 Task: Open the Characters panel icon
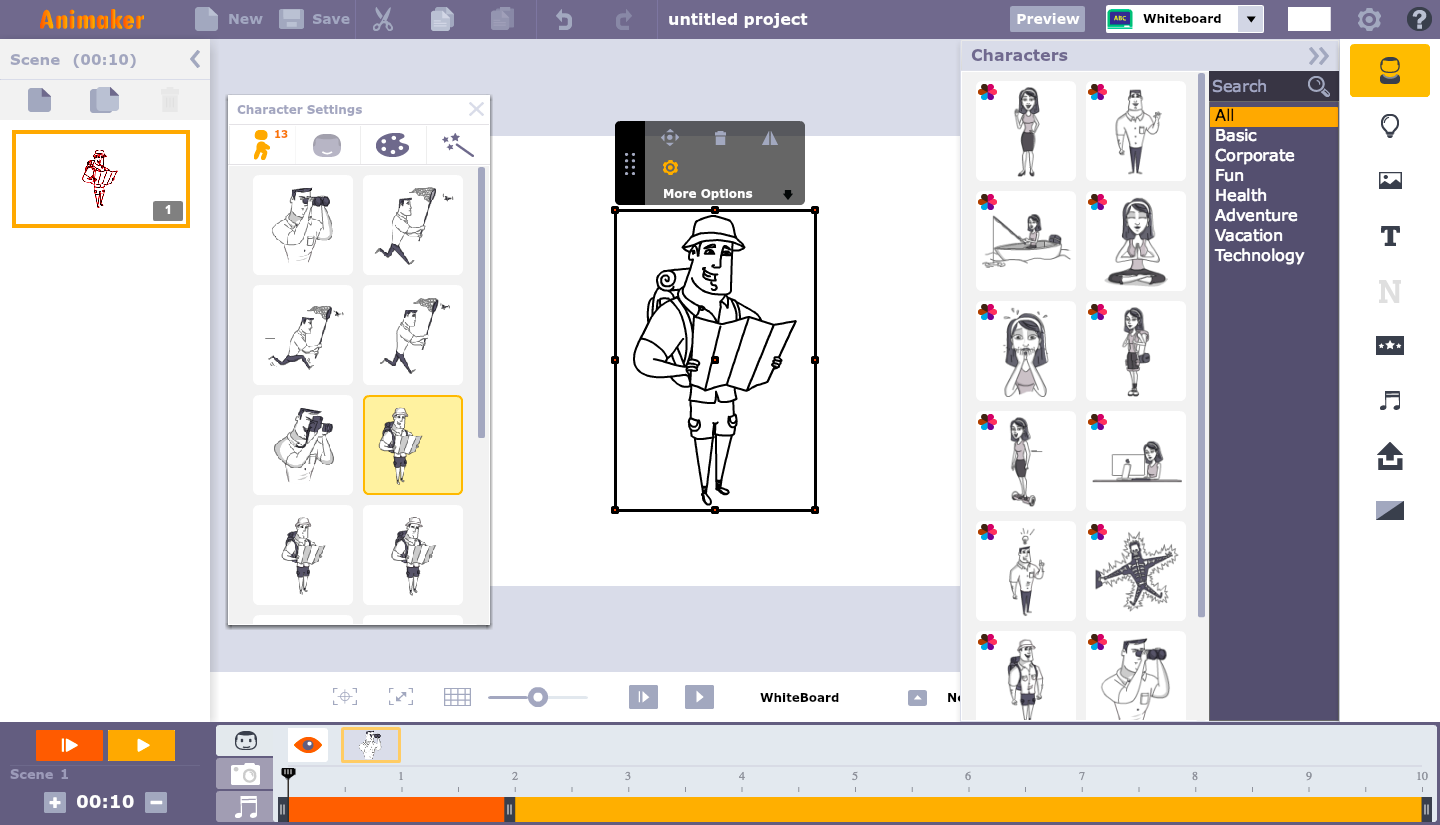pyautogui.click(x=1389, y=70)
